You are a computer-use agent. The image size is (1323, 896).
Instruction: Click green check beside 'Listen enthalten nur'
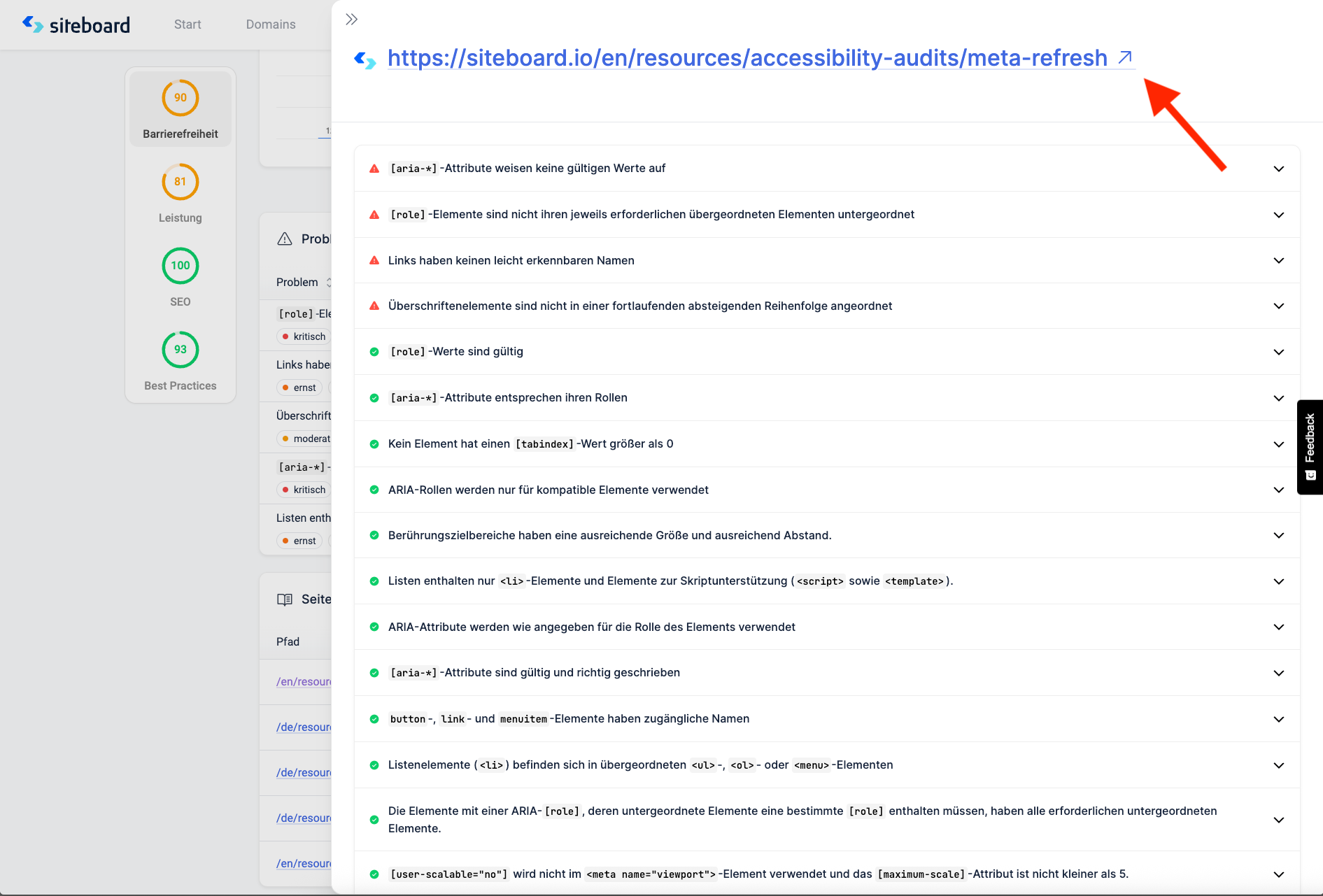(x=374, y=581)
